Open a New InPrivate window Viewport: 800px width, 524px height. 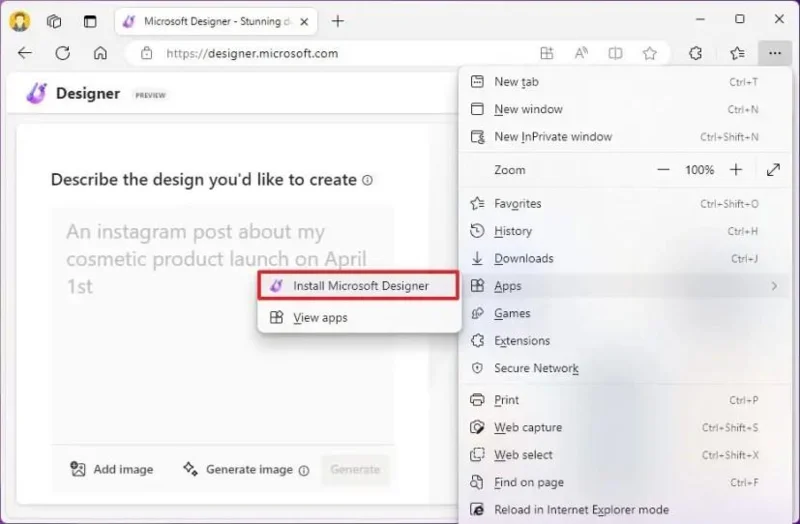(625, 137)
